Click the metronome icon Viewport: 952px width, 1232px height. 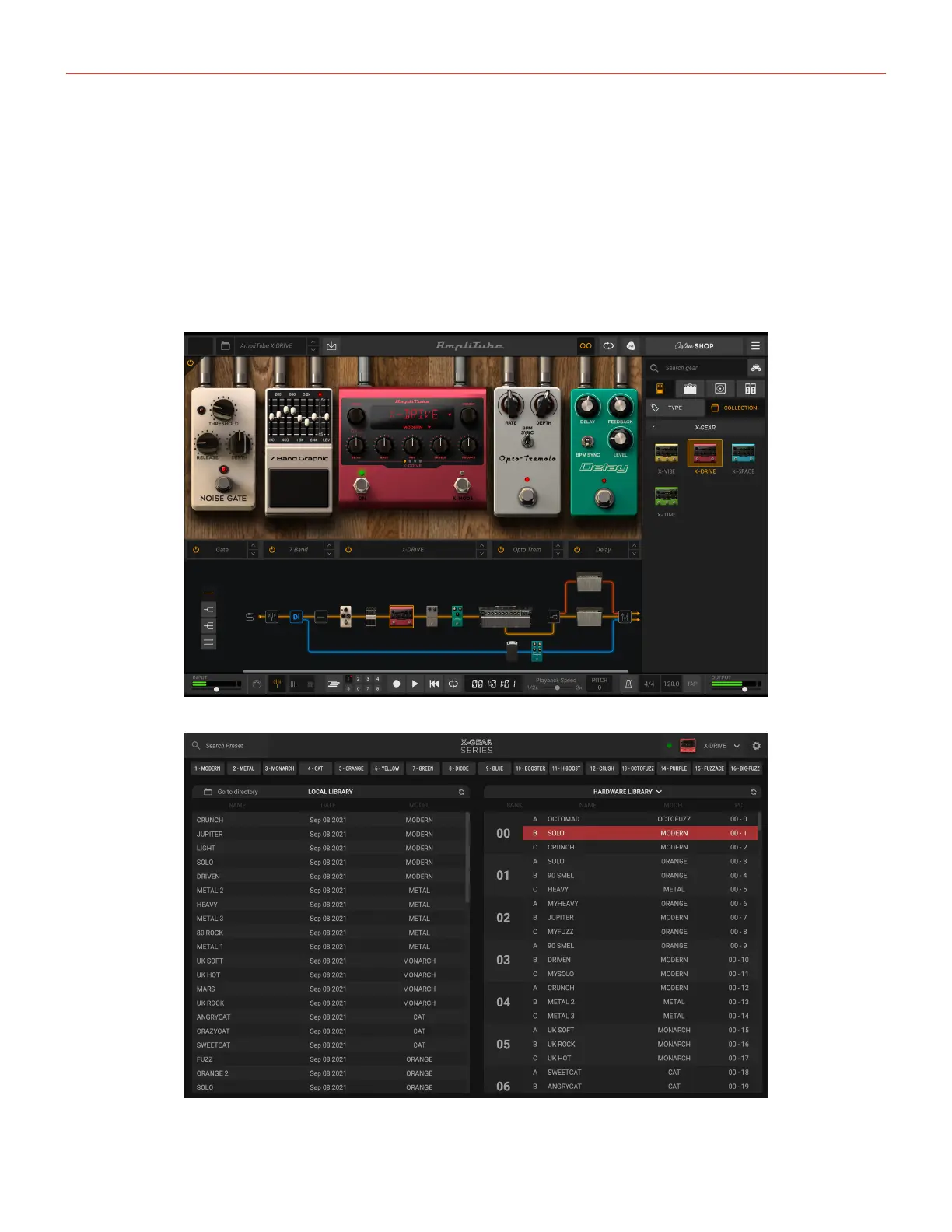pyautogui.click(x=628, y=684)
